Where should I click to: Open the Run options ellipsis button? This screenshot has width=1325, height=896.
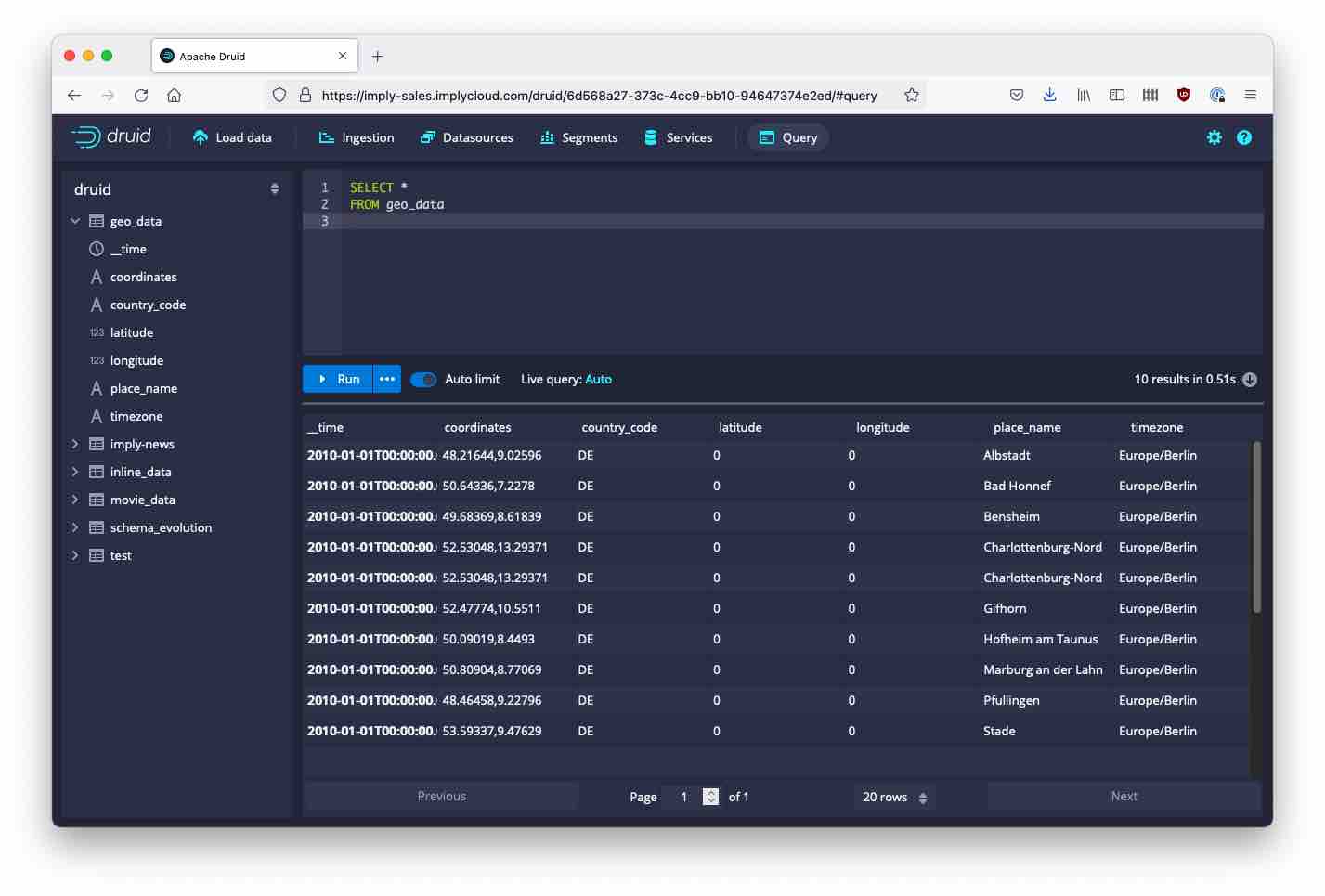[387, 380]
